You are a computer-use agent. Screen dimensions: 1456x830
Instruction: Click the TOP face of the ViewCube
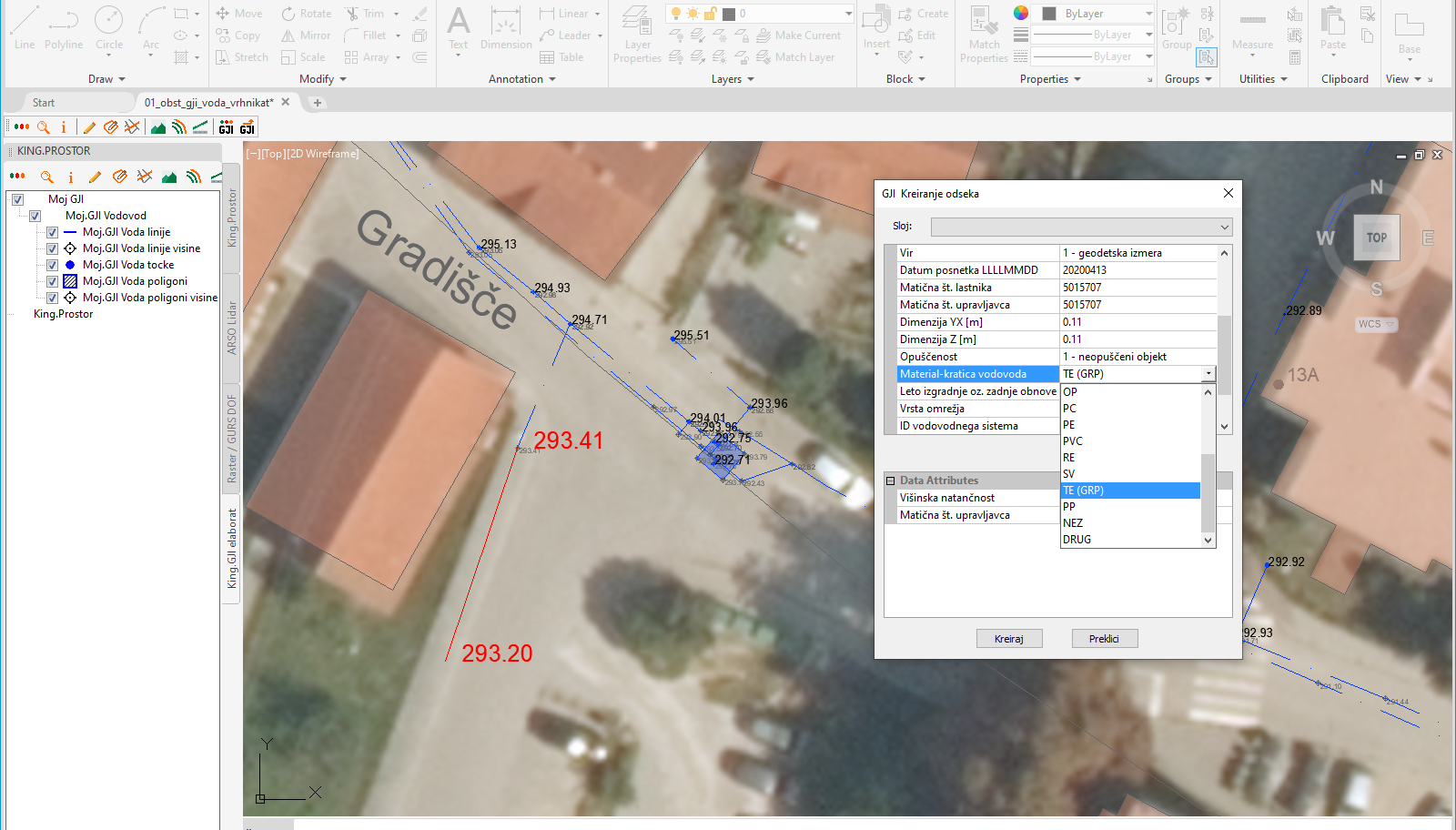(1376, 238)
